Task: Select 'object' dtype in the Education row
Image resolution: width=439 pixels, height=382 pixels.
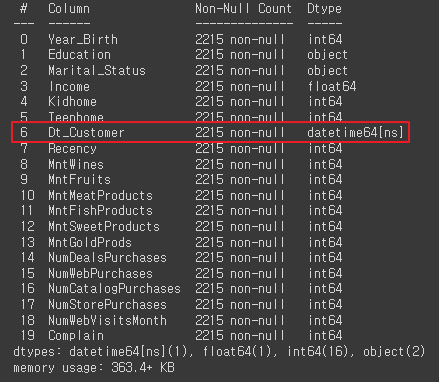Action: click(x=327, y=55)
